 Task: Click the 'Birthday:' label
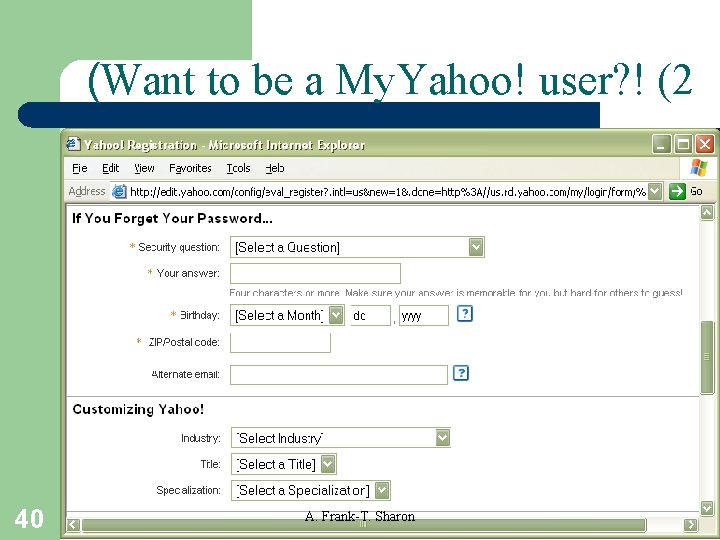coord(199,315)
